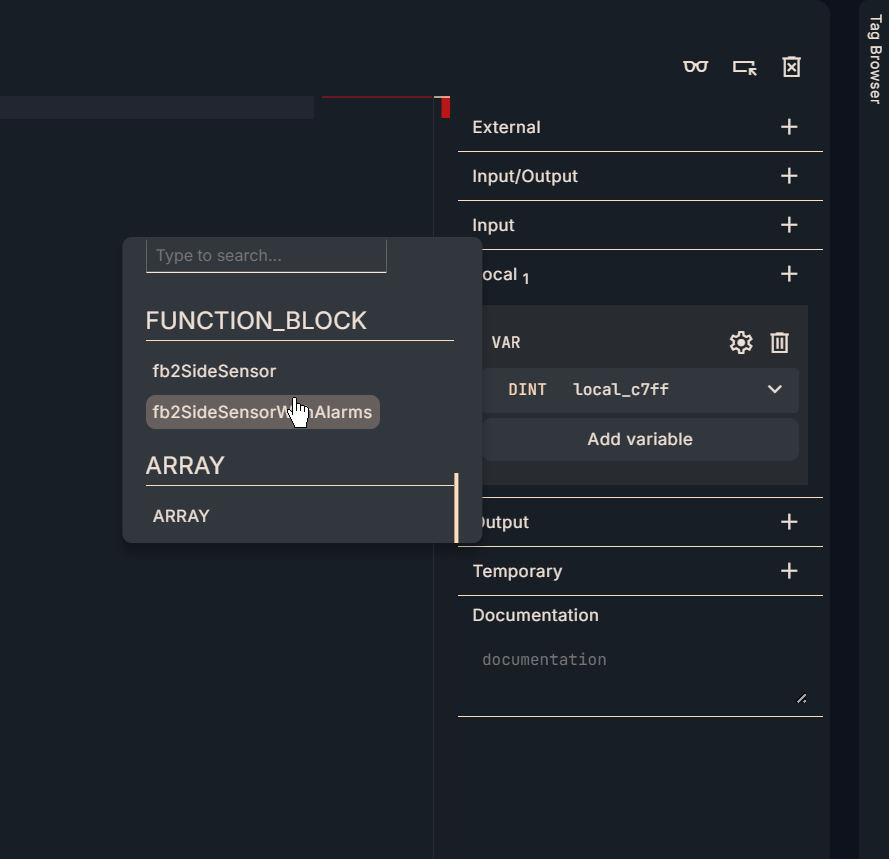The width and height of the screenshot is (889, 859).
Task: Select fb2SideSensor from type list
Action: [x=214, y=371]
